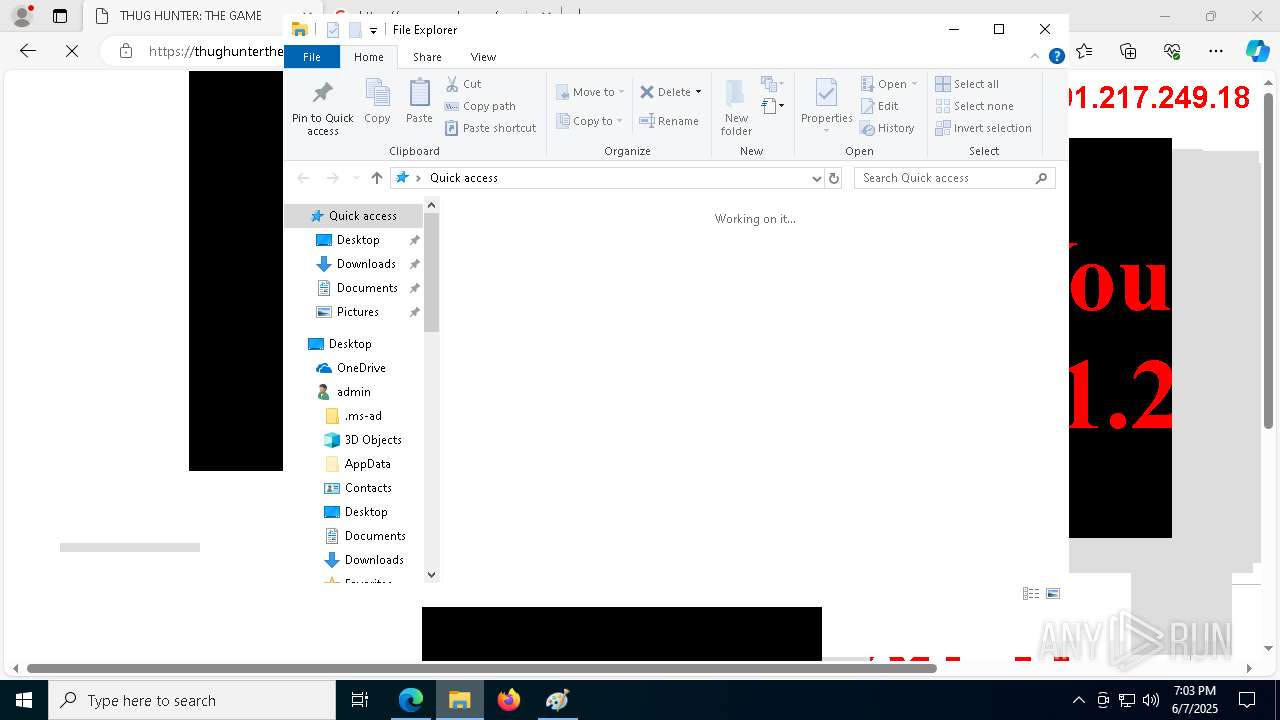
Task: Click the Windows Start button
Action: coord(24,700)
